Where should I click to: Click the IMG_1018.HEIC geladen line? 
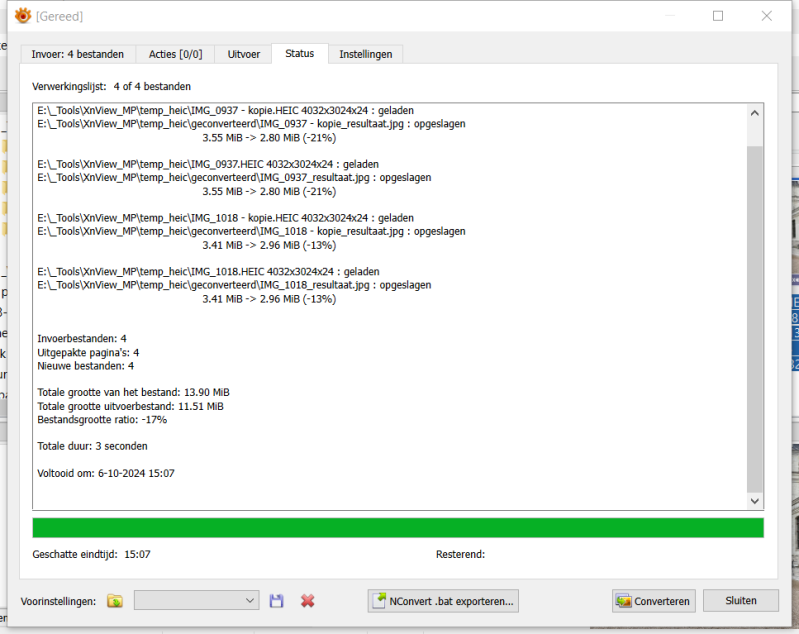click(208, 272)
